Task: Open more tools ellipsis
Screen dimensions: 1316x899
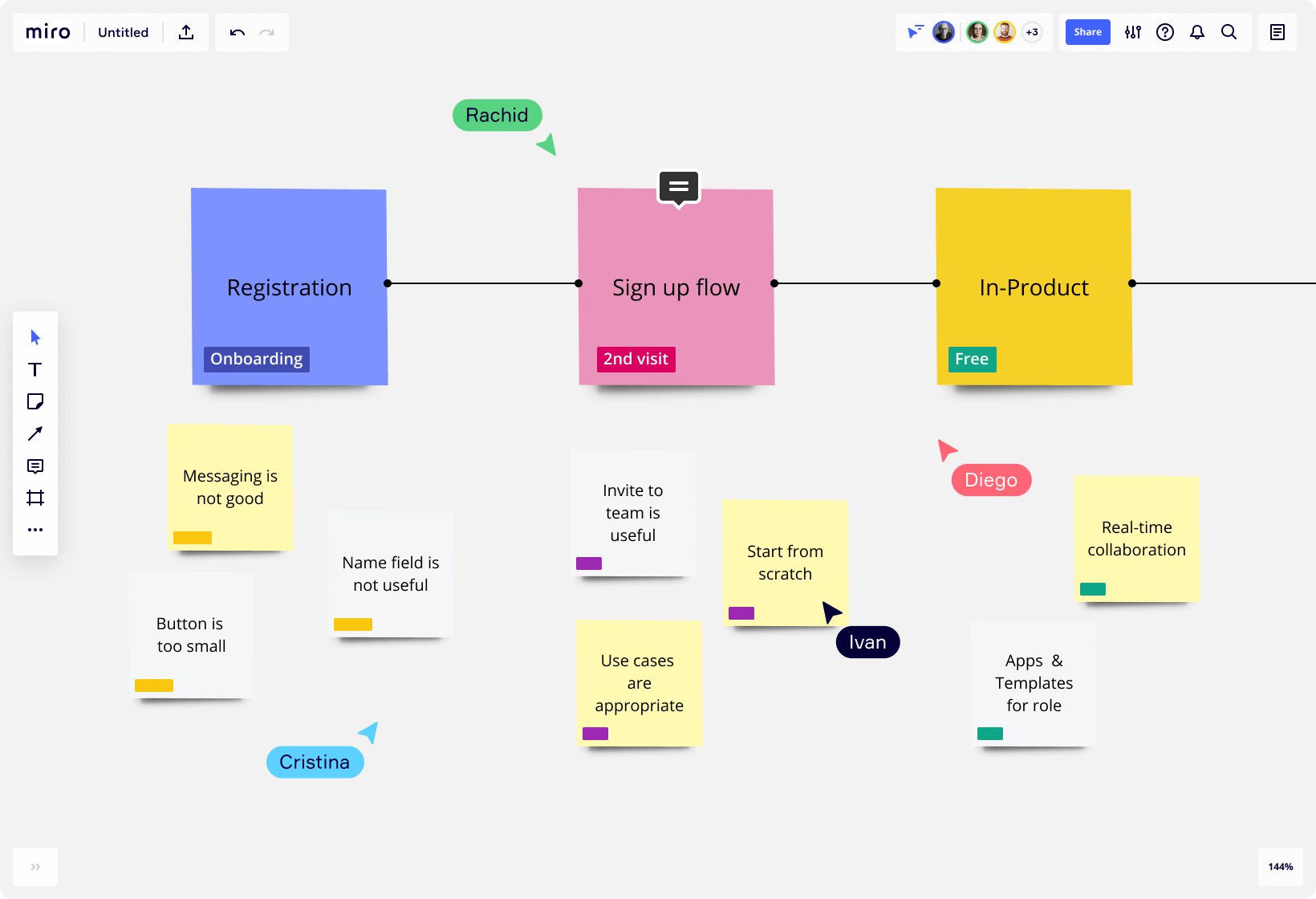Action: [x=35, y=530]
